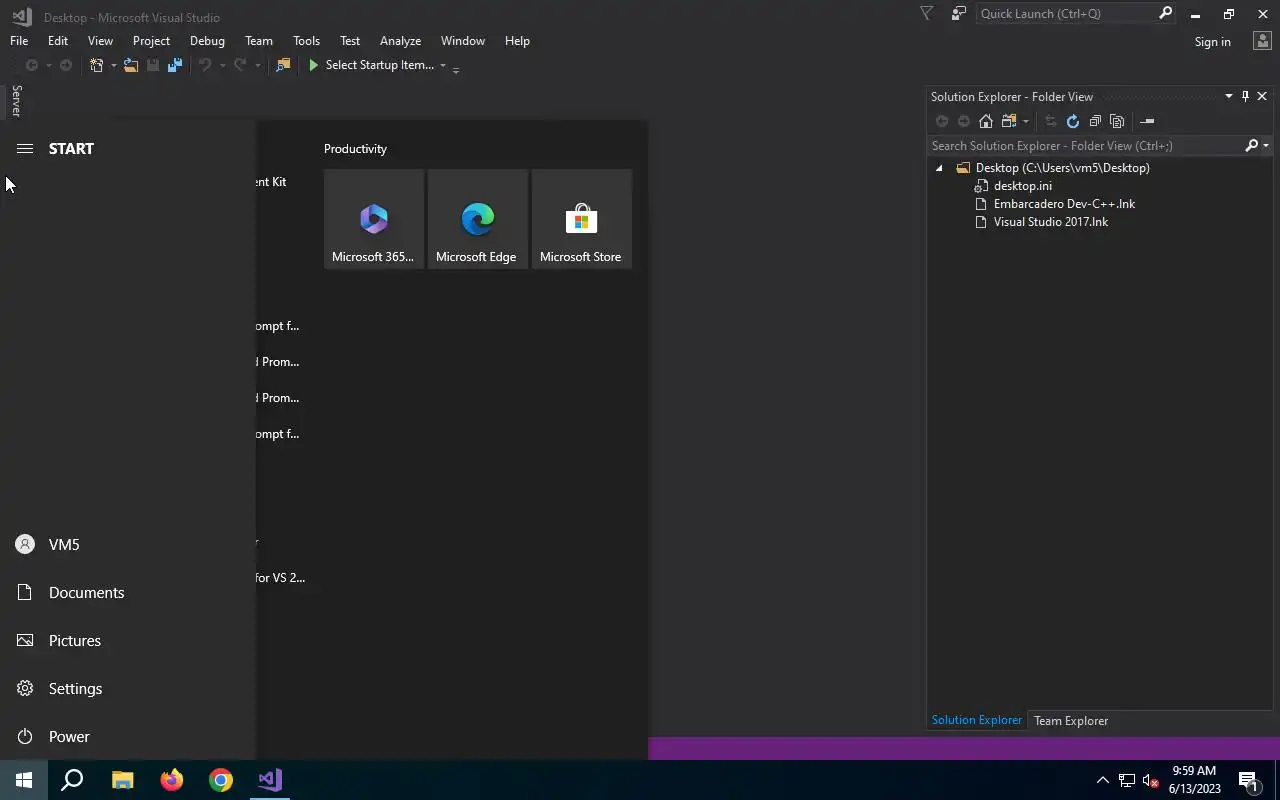Click the Collapse All icon in Solution Explorer
Image resolution: width=1280 pixels, height=800 pixels.
(x=1095, y=121)
